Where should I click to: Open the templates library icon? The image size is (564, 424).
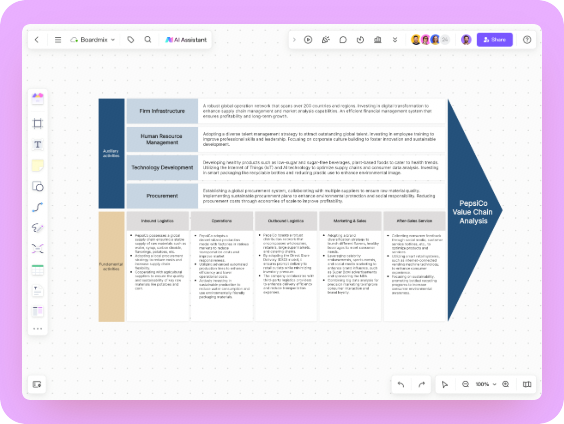[x=37, y=99]
